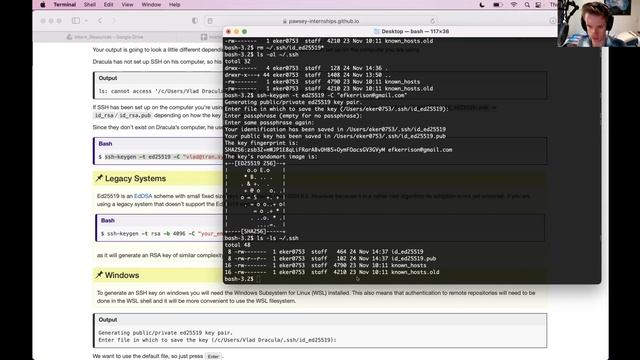Click the Safari toolbar icon left of the address bar
Screen dimensions: 640x360
point(210,20)
